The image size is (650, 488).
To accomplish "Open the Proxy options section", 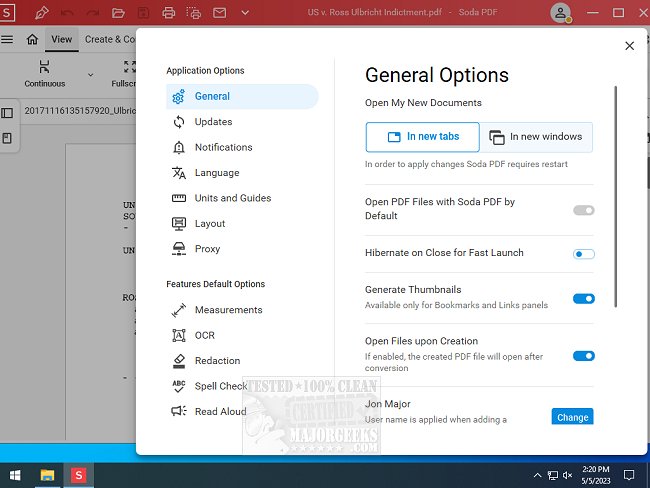I will [243, 249].
